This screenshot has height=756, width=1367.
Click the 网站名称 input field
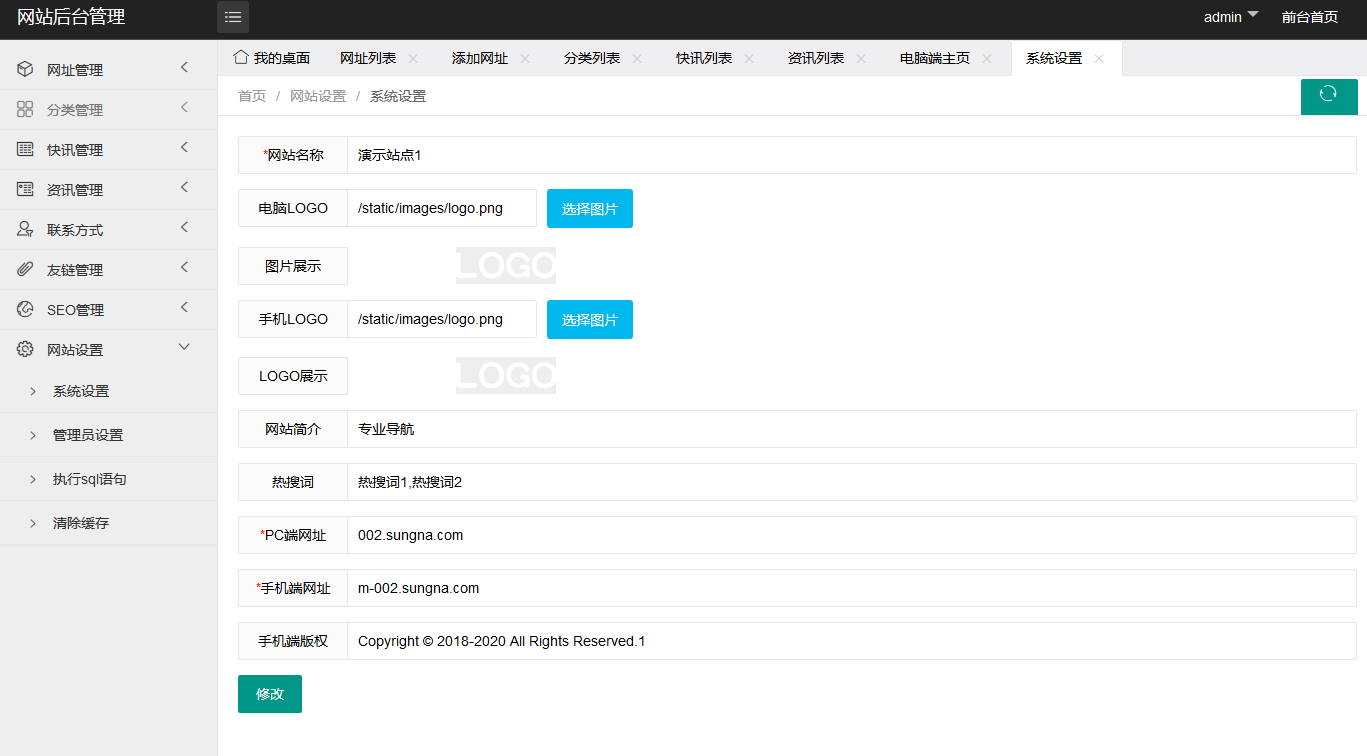(x=850, y=155)
